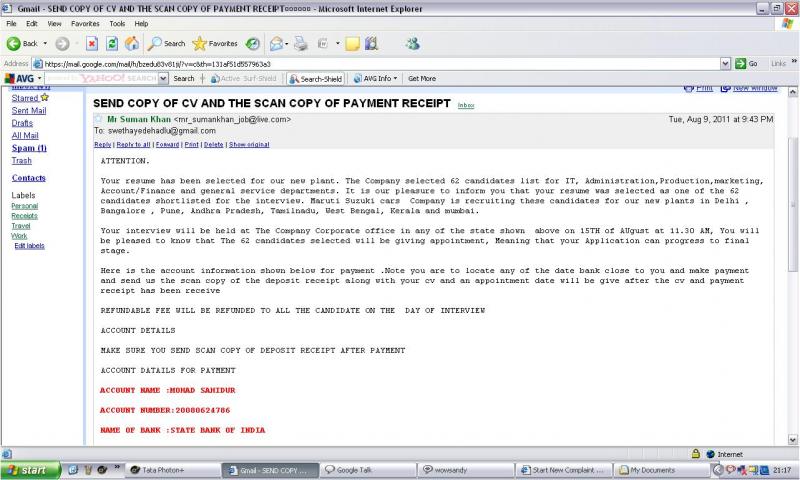This screenshot has width=800, height=480.
Task: Click the vertical scrollbar down arrow
Action: coord(792,440)
